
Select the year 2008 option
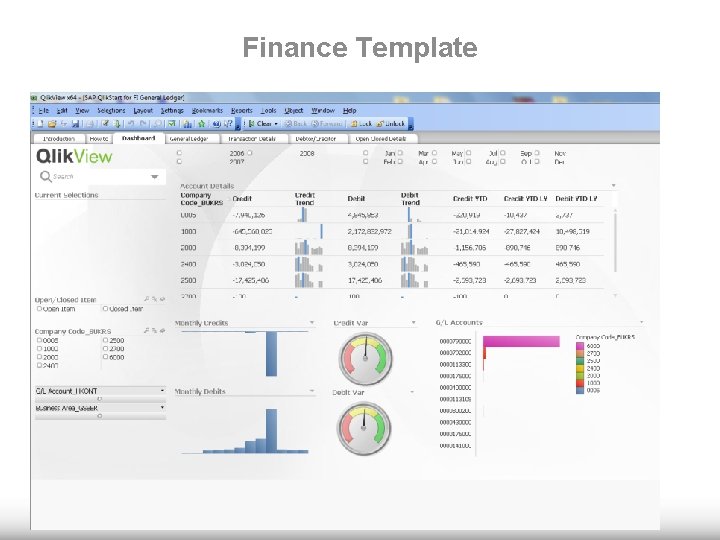[307, 153]
